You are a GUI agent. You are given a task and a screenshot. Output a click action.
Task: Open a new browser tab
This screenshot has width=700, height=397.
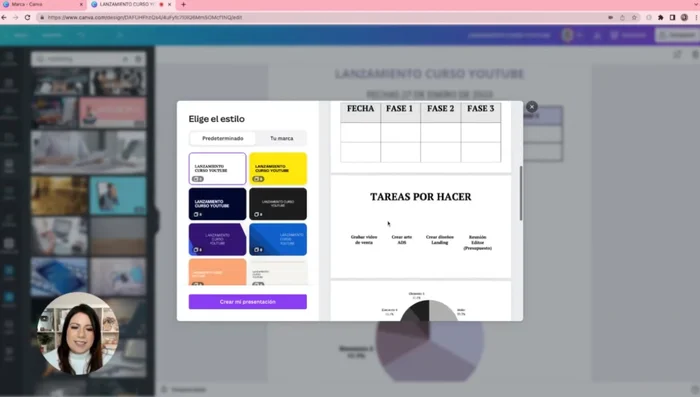click(183, 4)
